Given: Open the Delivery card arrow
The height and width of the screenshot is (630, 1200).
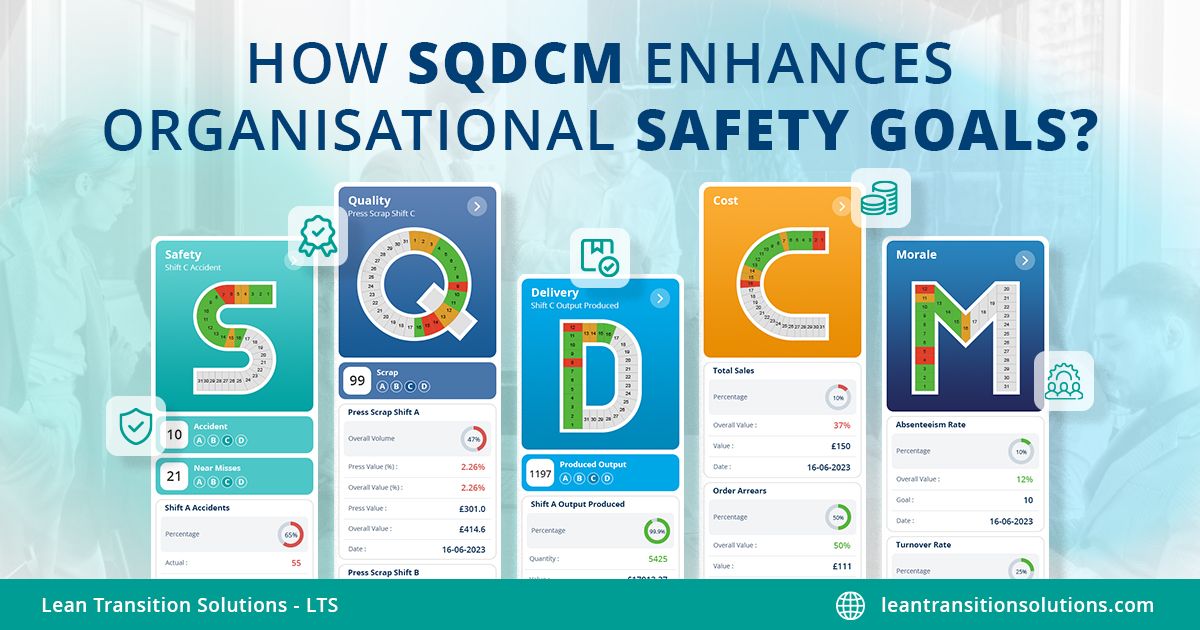Looking at the screenshot, I should tap(658, 297).
